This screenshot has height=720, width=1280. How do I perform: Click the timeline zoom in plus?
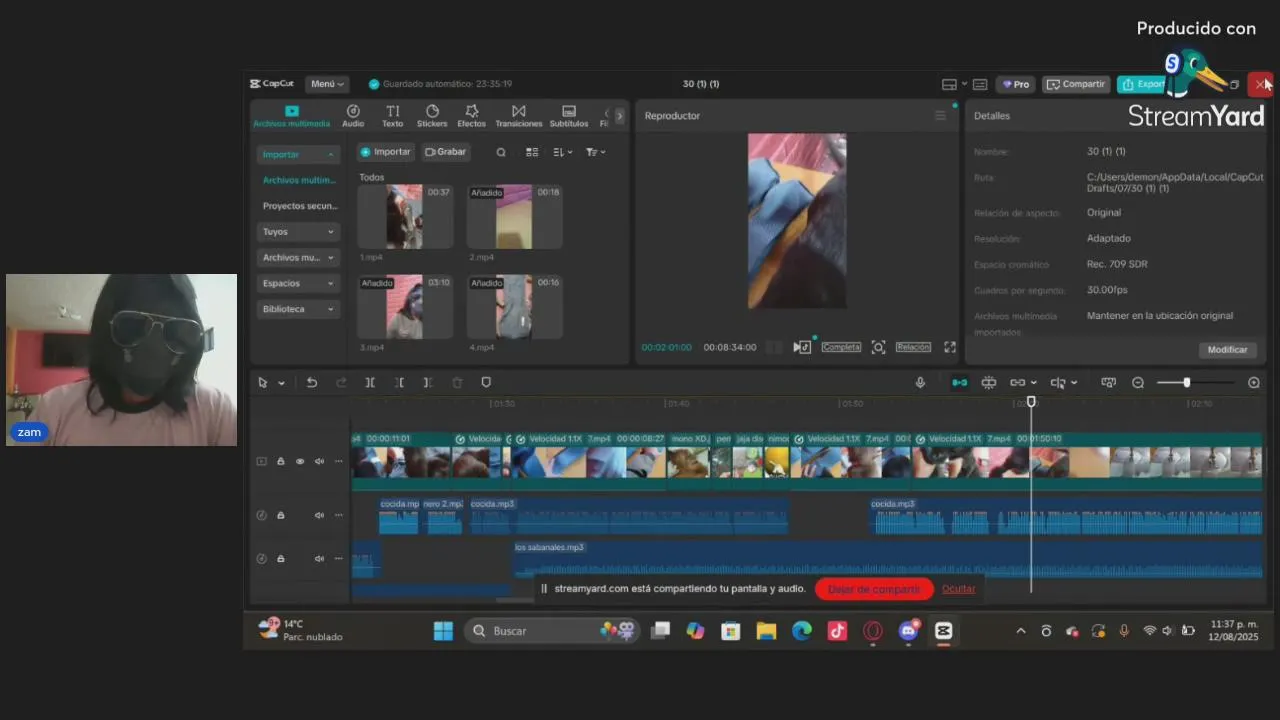[x=1254, y=383]
